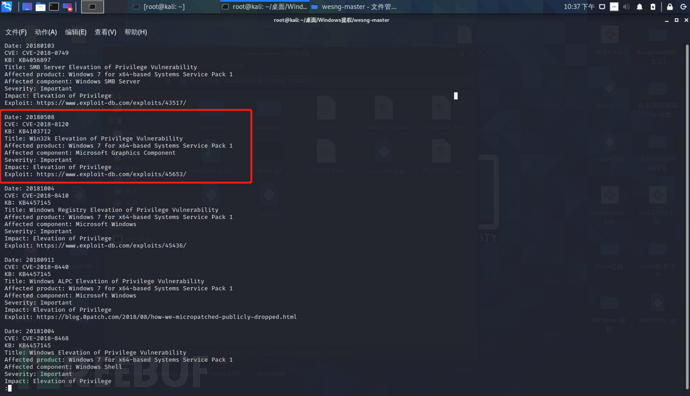Click the battery power manager icon
Image resolution: width=690 pixels, height=396 pixels.
[653, 7]
